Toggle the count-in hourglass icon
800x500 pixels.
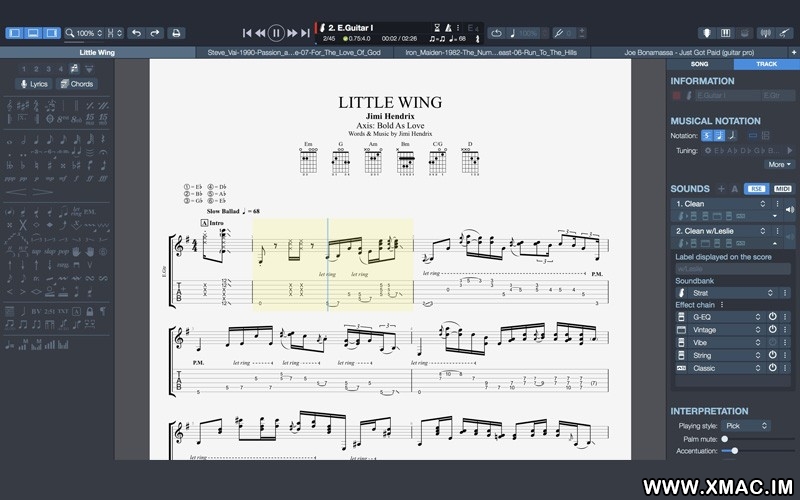point(437,28)
